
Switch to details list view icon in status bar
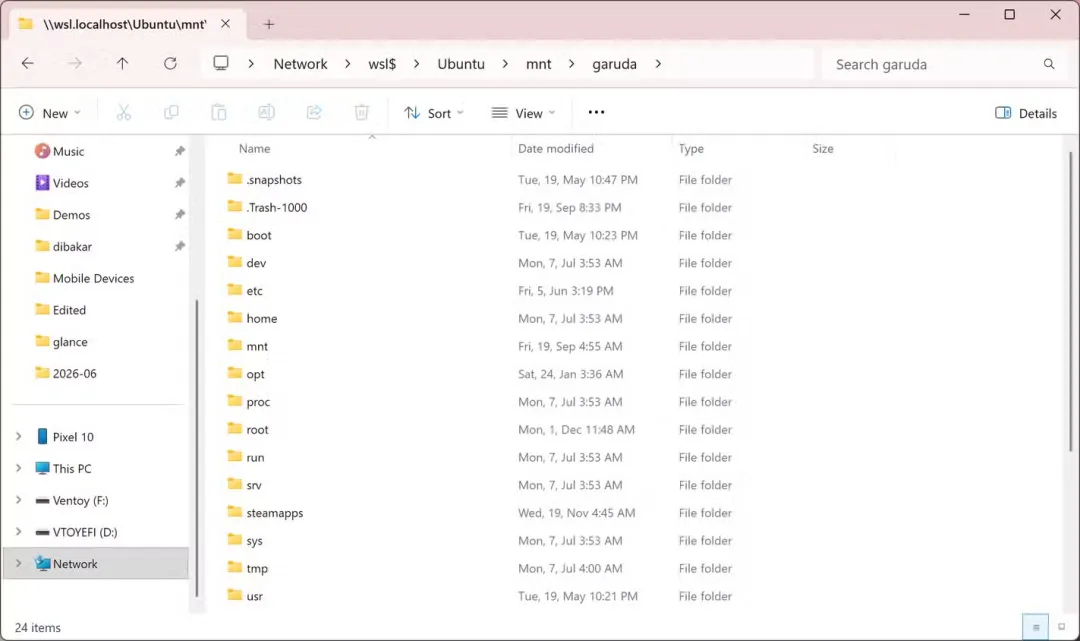pos(1035,627)
